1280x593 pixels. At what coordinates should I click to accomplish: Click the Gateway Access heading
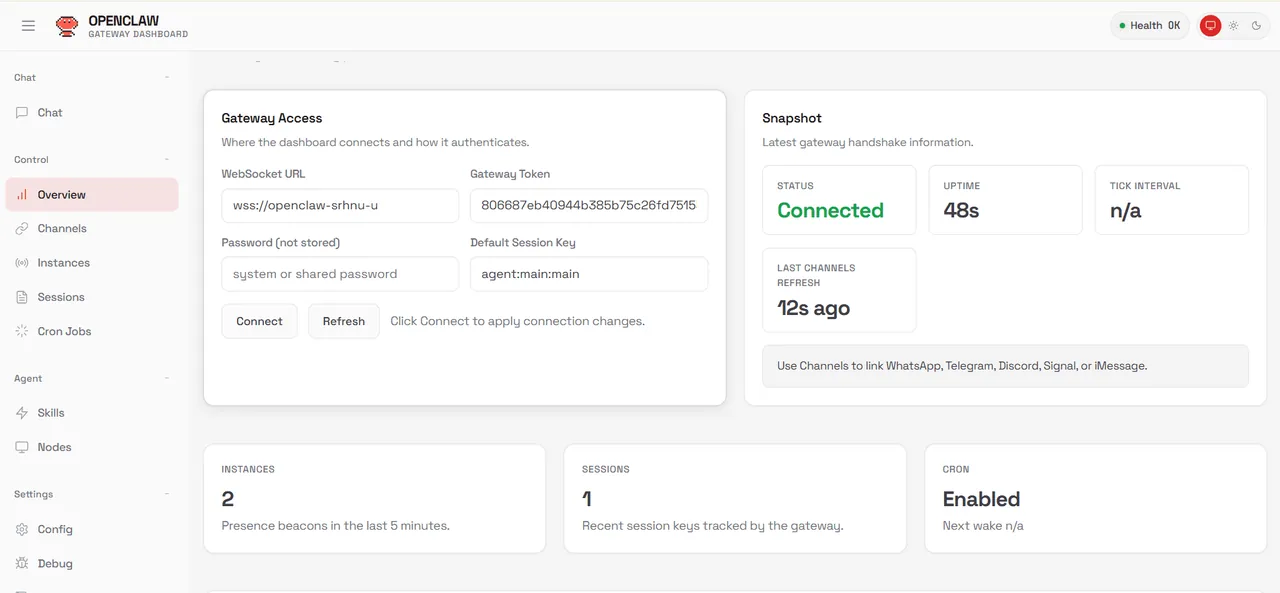click(x=272, y=118)
